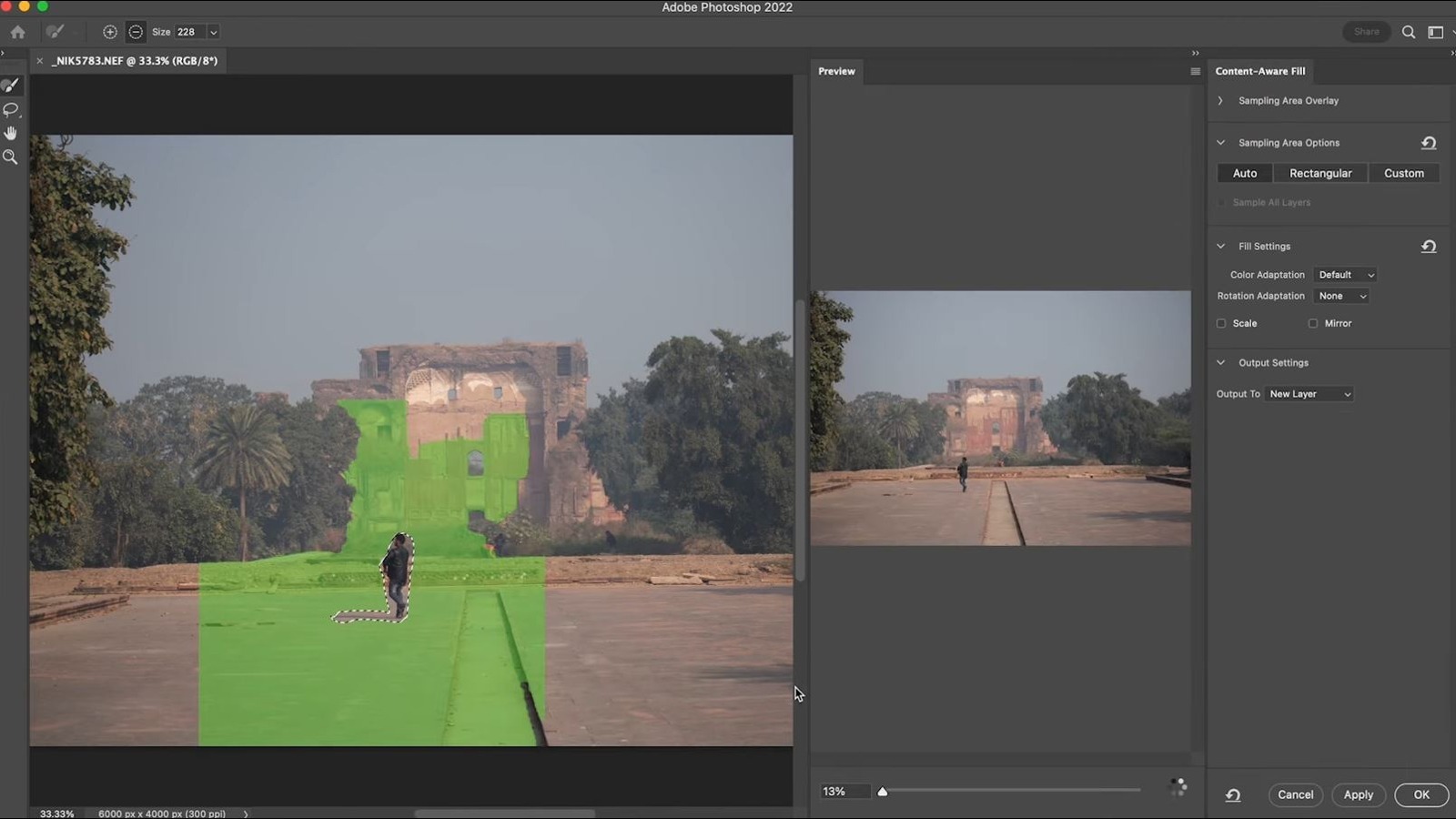Image resolution: width=1456 pixels, height=819 pixels.
Task: Reset the Fill Settings to defaults
Action: tap(1428, 246)
